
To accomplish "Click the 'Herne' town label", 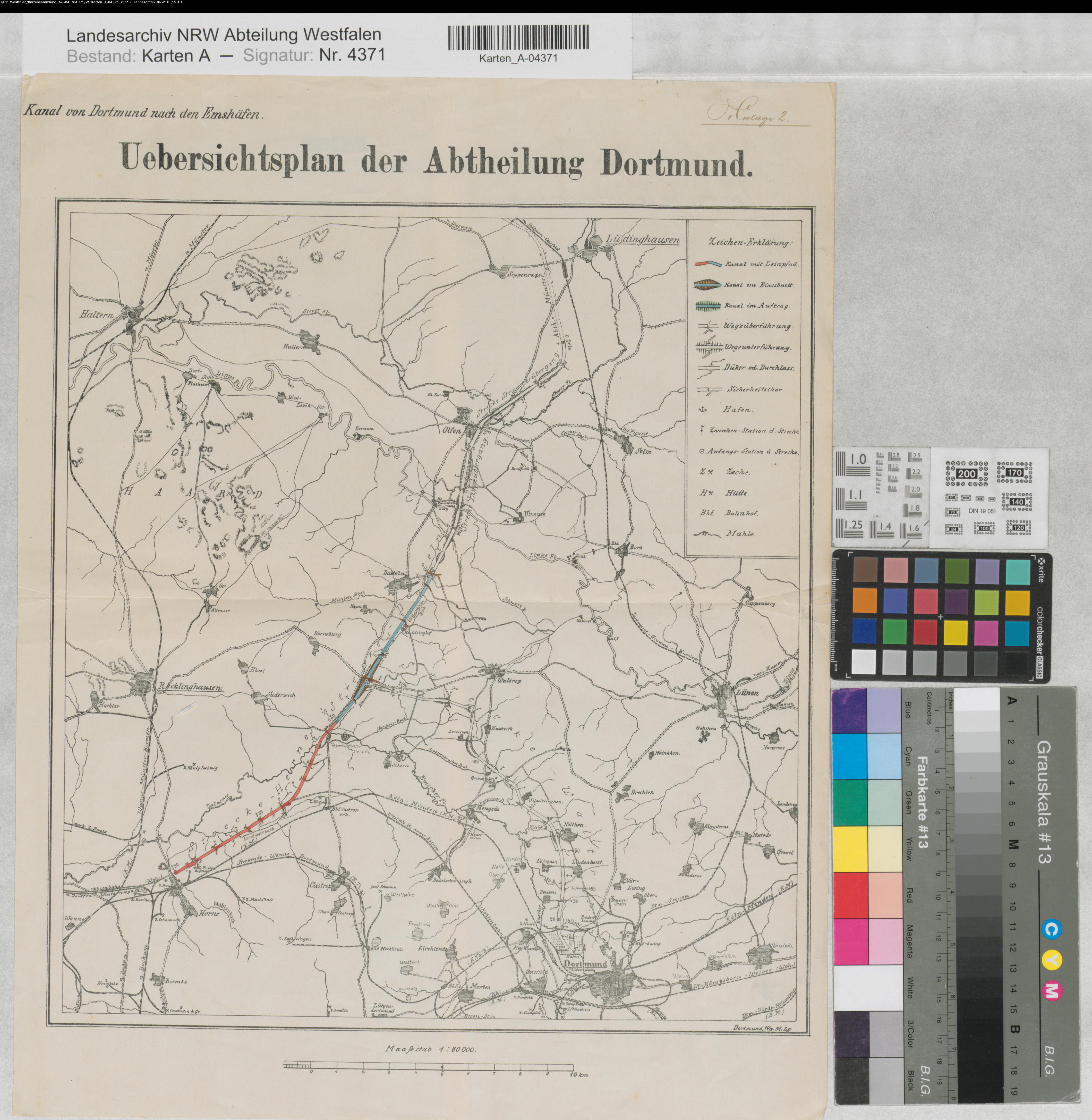I will pyautogui.click(x=209, y=914).
